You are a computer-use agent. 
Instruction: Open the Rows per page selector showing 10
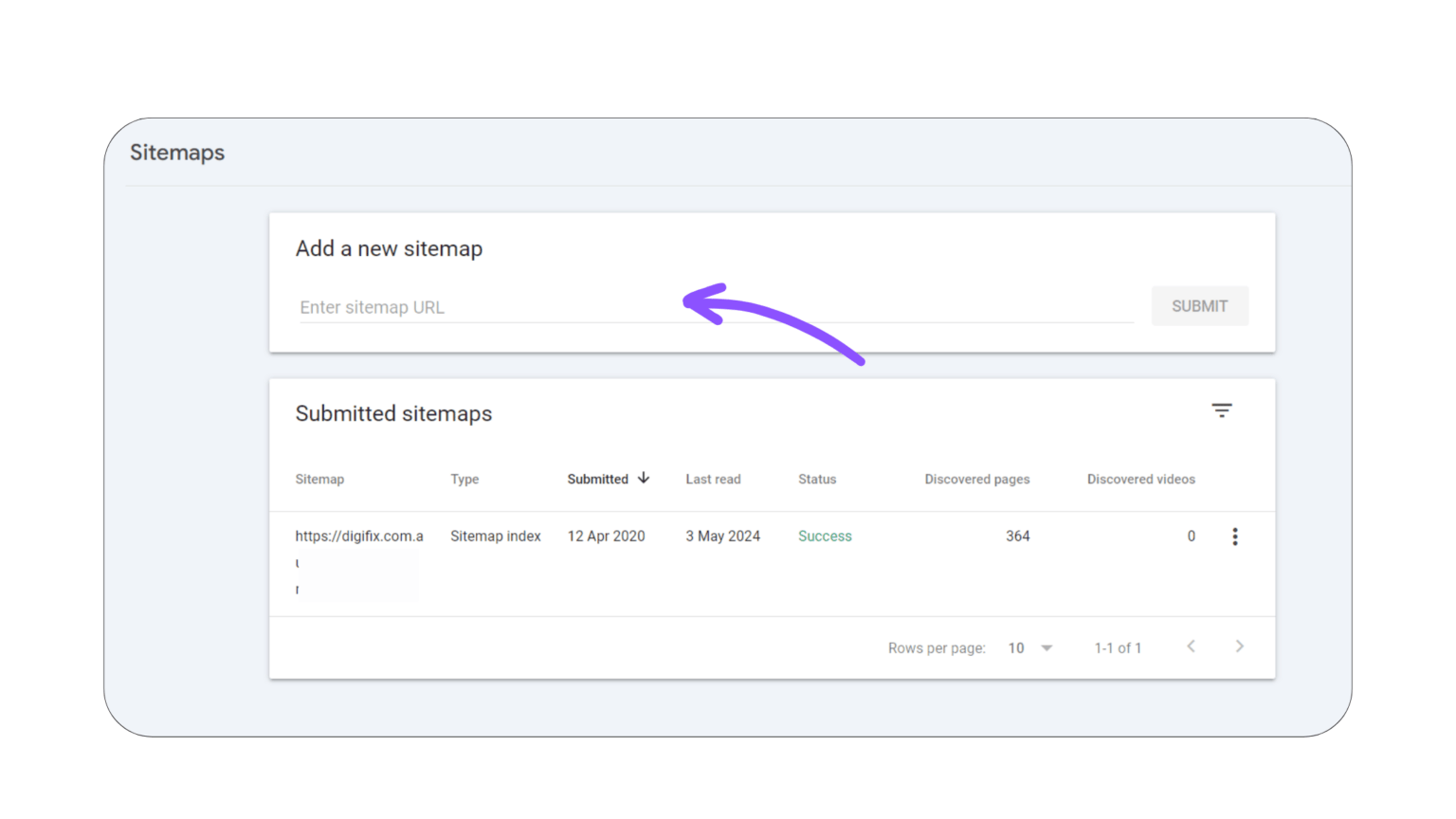1024,647
